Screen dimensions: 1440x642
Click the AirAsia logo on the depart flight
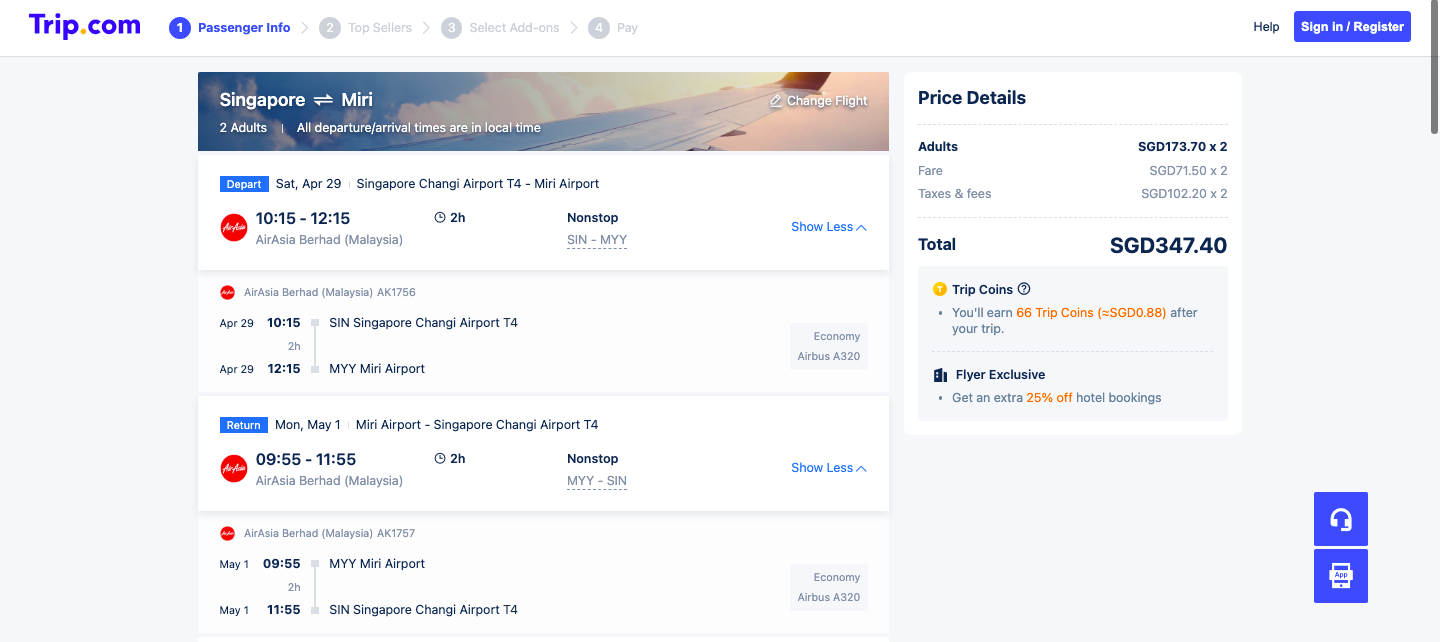[234, 227]
